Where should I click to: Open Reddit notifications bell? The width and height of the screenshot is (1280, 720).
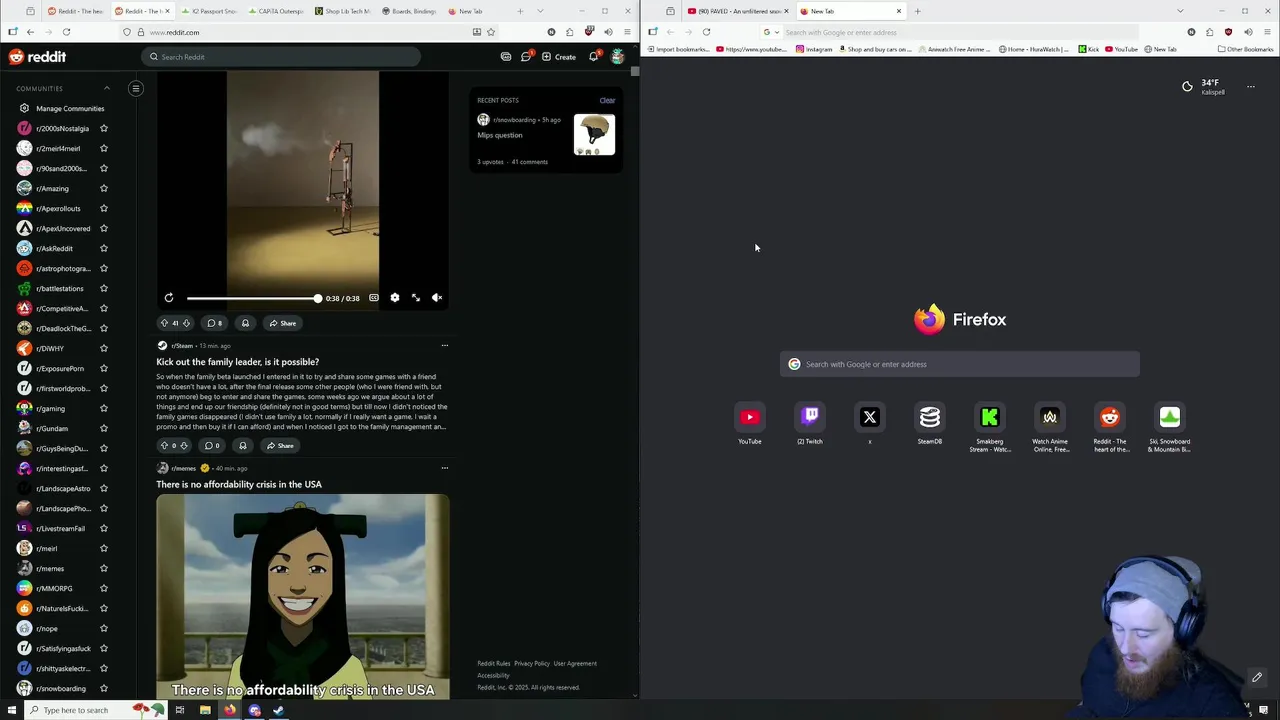594,57
